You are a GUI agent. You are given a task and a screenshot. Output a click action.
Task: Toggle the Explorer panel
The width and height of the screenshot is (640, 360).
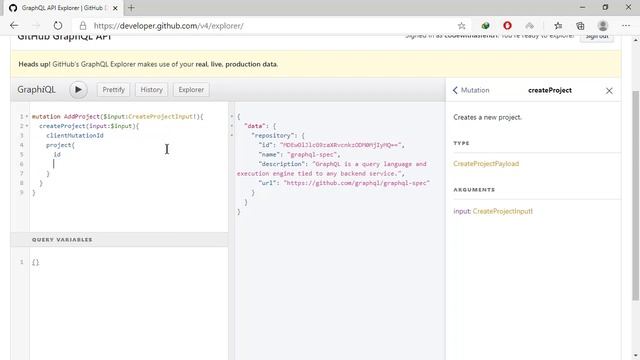(x=191, y=90)
